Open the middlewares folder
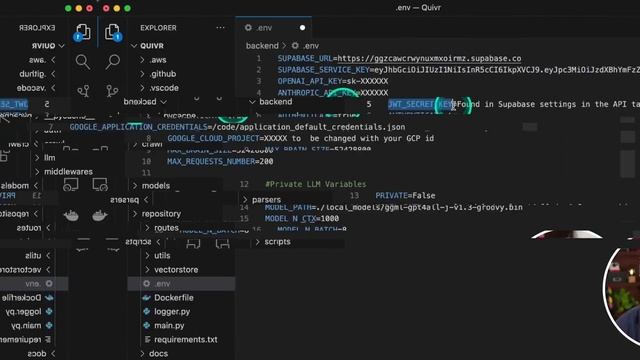The height and width of the screenshot is (360, 640). (x=68, y=171)
